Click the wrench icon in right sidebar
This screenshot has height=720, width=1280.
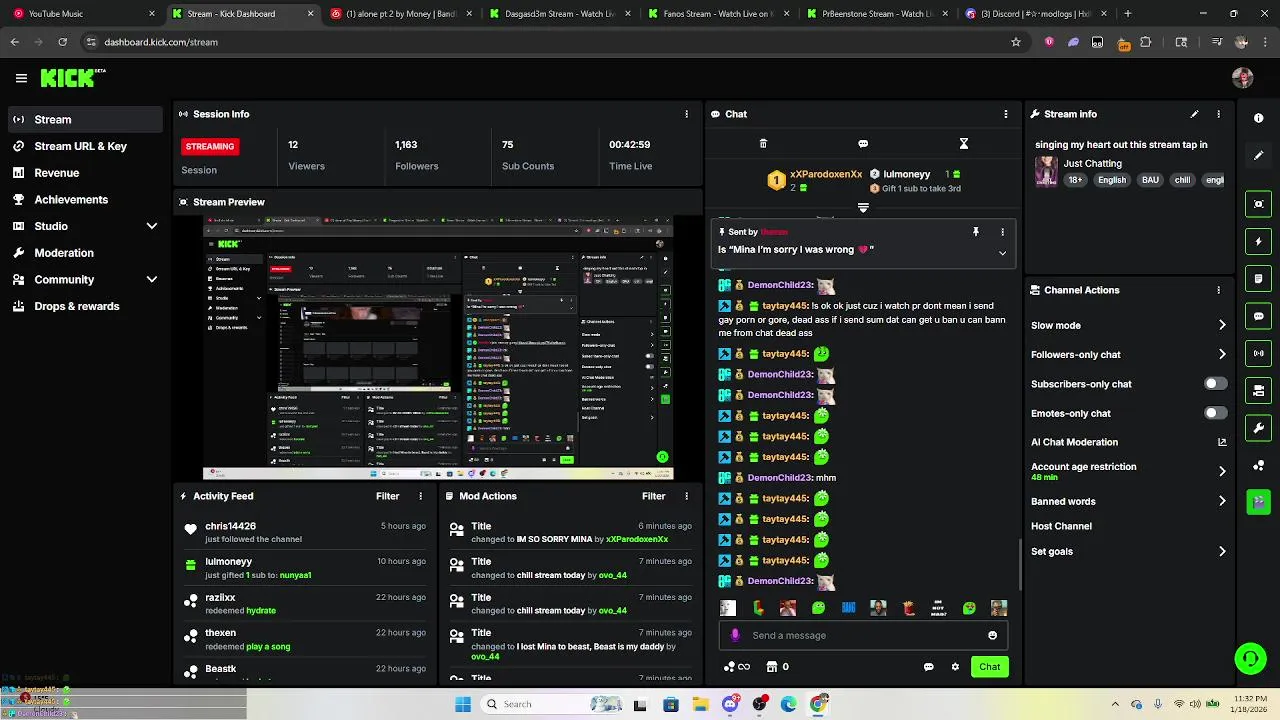point(1259,428)
